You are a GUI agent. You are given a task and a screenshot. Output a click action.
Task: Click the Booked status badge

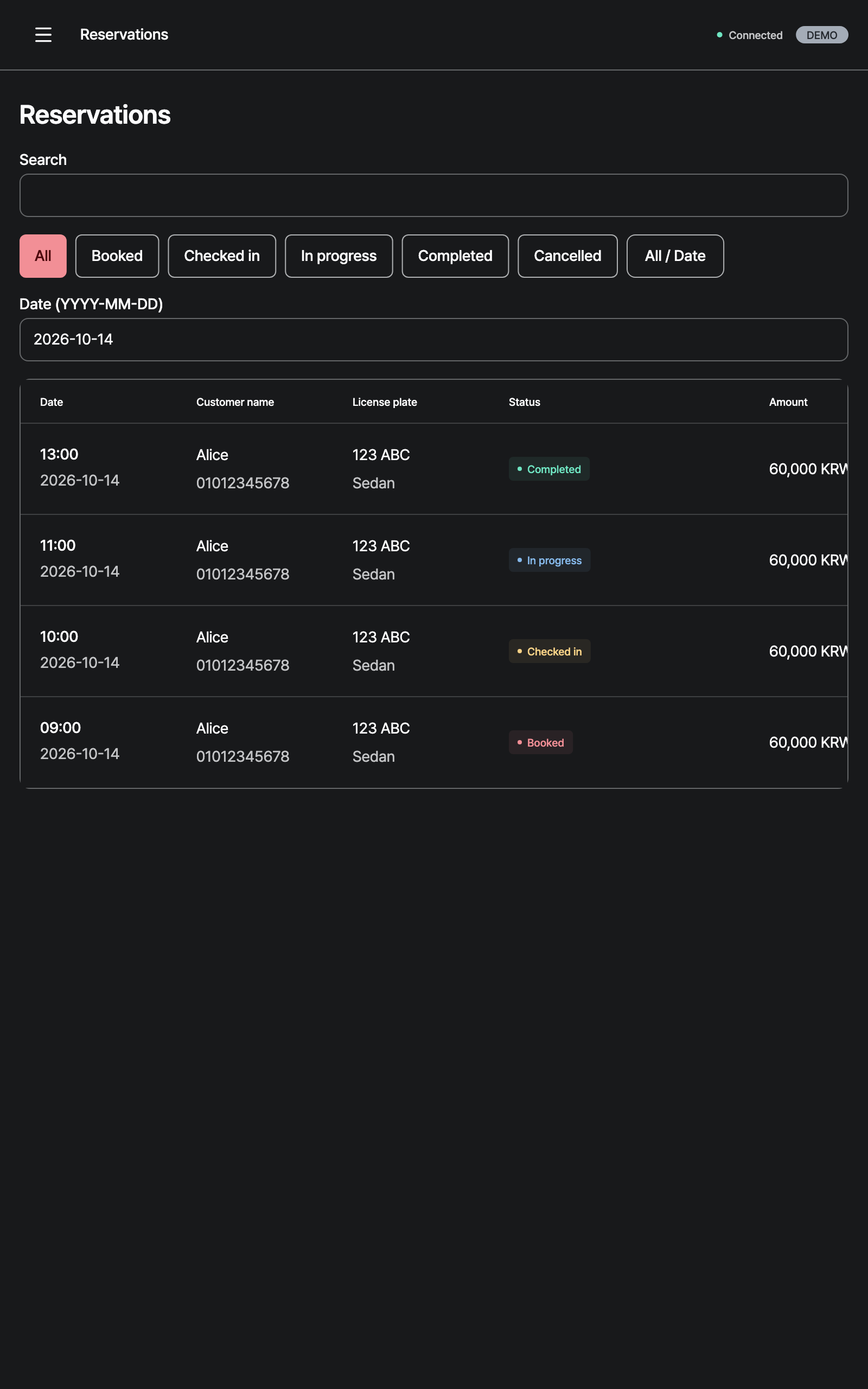pyautogui.click(x=541, y=742)
